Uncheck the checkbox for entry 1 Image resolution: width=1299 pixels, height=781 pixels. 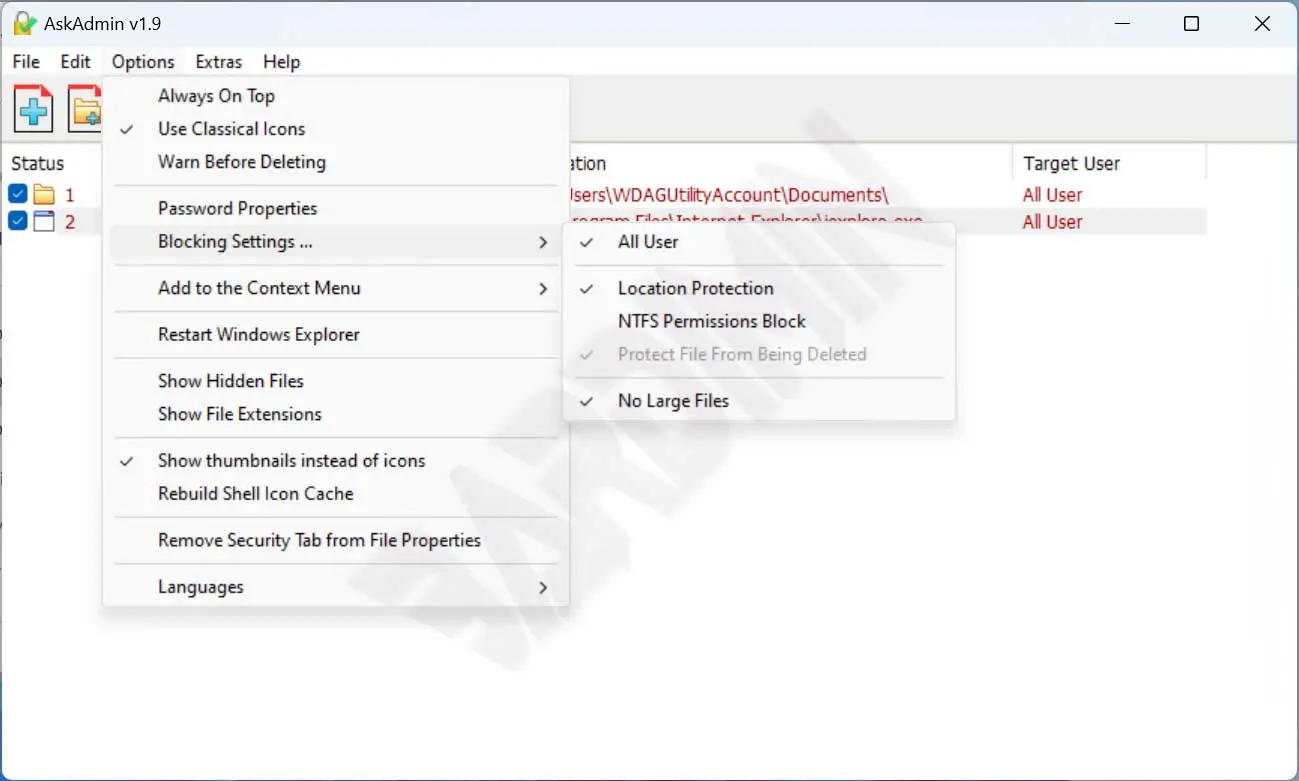click(18, 195)
